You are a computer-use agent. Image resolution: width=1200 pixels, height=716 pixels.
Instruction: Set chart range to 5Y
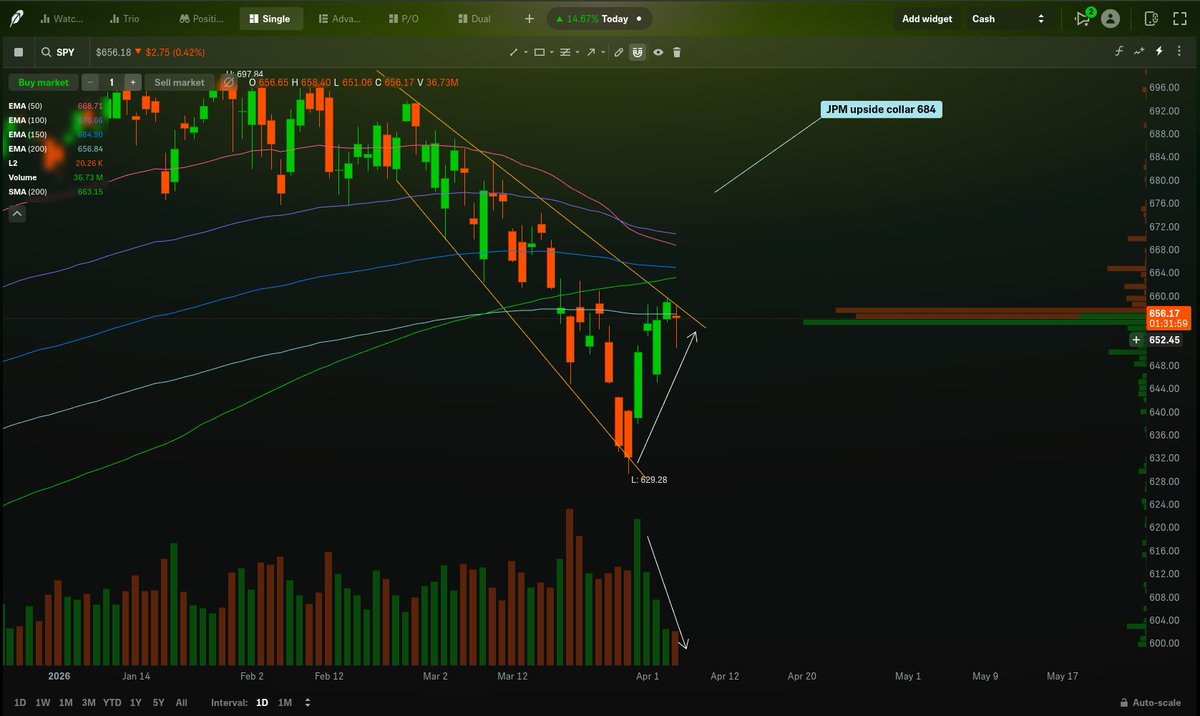click(x=158, y=703)
